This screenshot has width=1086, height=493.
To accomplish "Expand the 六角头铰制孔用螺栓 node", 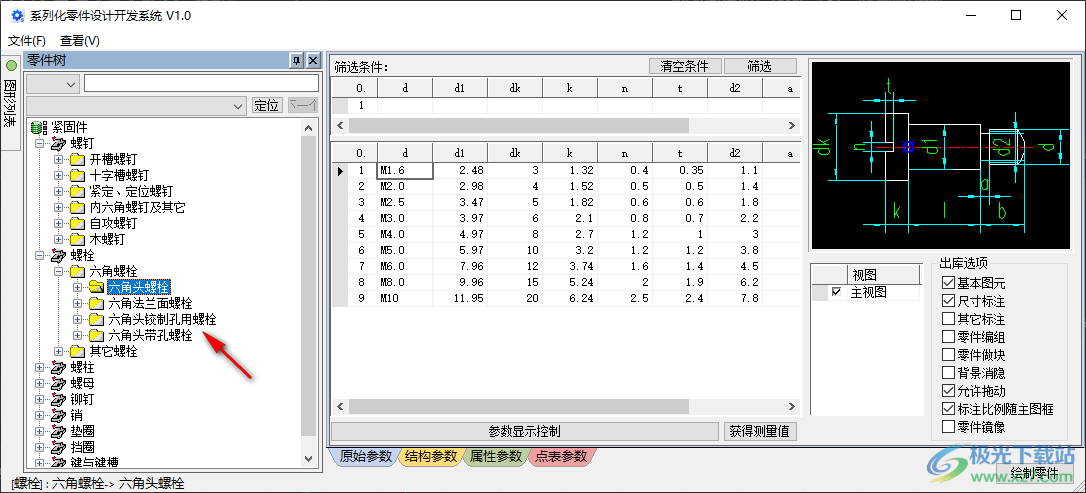I will 78,319.
